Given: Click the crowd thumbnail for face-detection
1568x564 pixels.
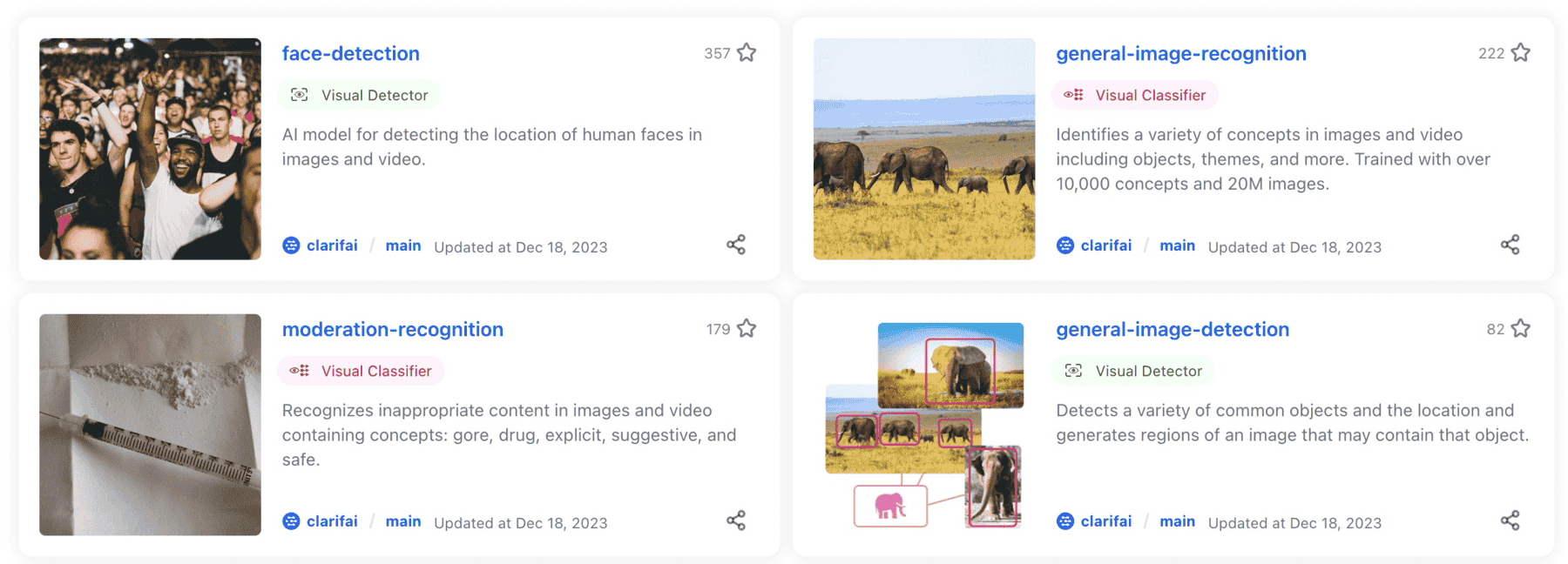Looking at the screenshot, I should pyautogui.click(x=150, y=149).
